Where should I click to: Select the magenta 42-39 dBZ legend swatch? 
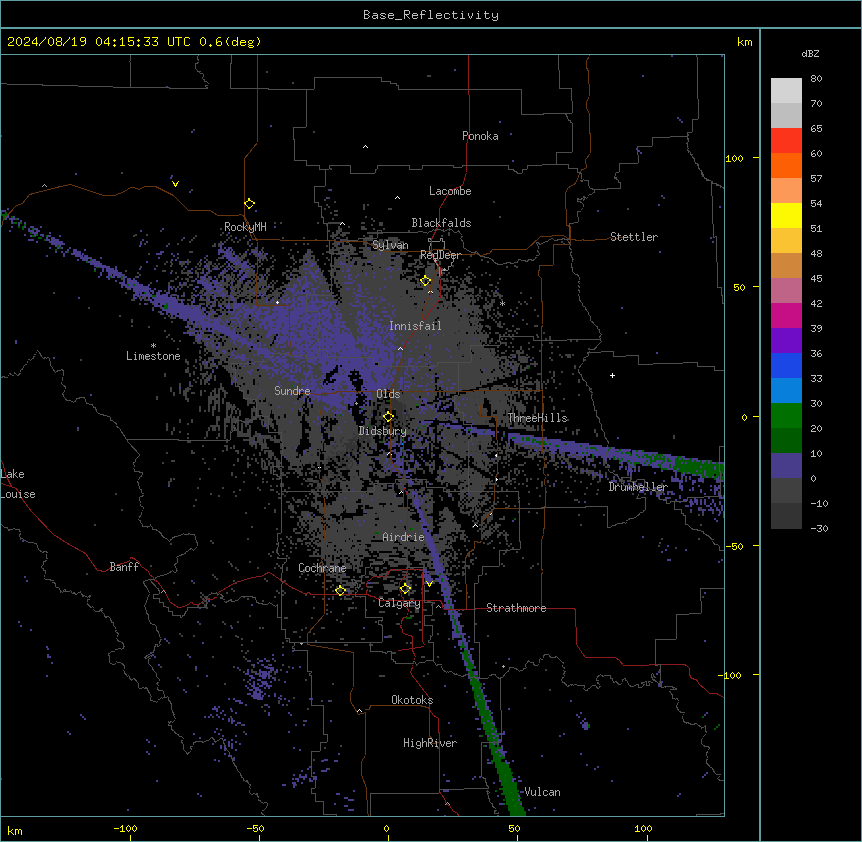pos(786,315)
